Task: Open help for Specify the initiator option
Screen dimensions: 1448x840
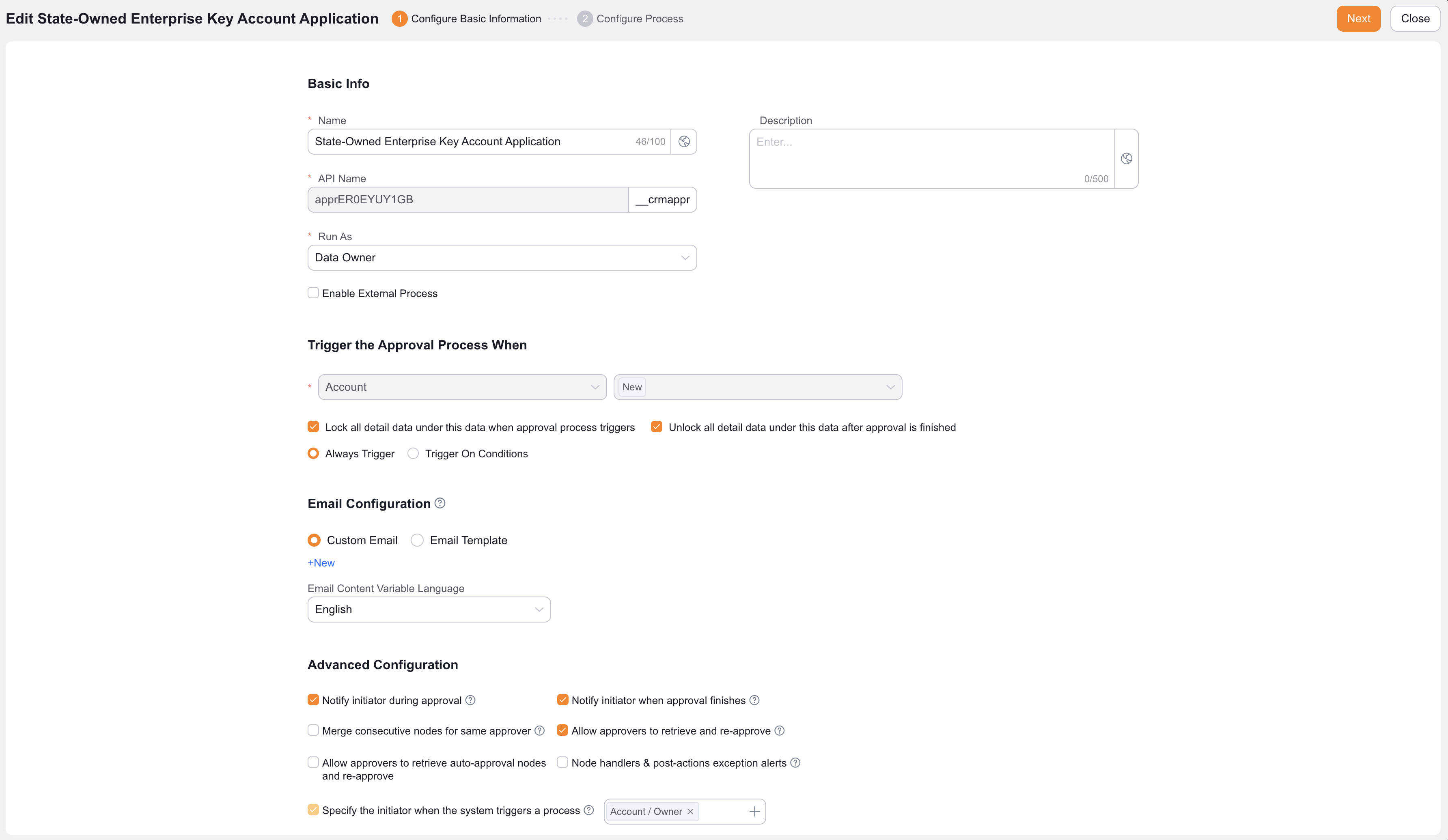Action: (588, 810)
